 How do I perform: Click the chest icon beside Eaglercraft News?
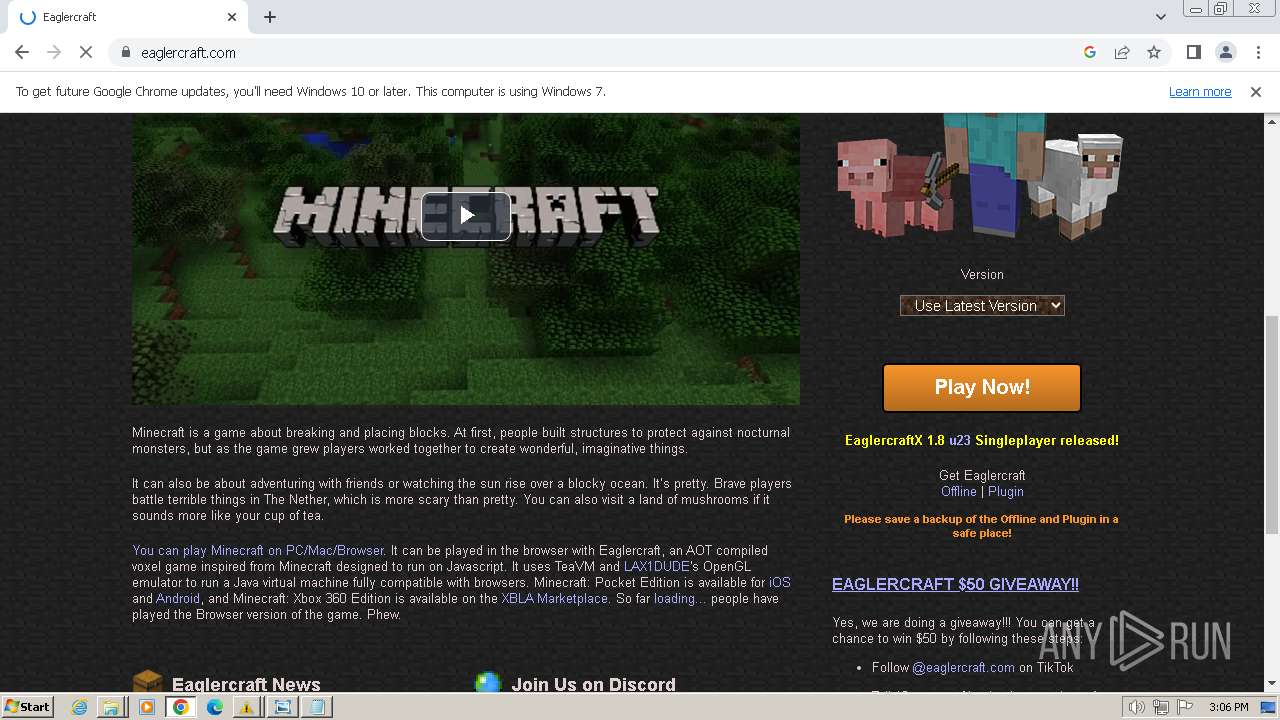coord(148,682)
